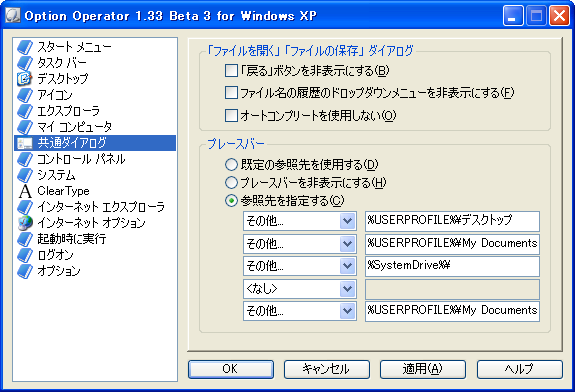Switch to エクスプローラ category
The height and width of the screenshot is (392, 575).
(69, 111)
